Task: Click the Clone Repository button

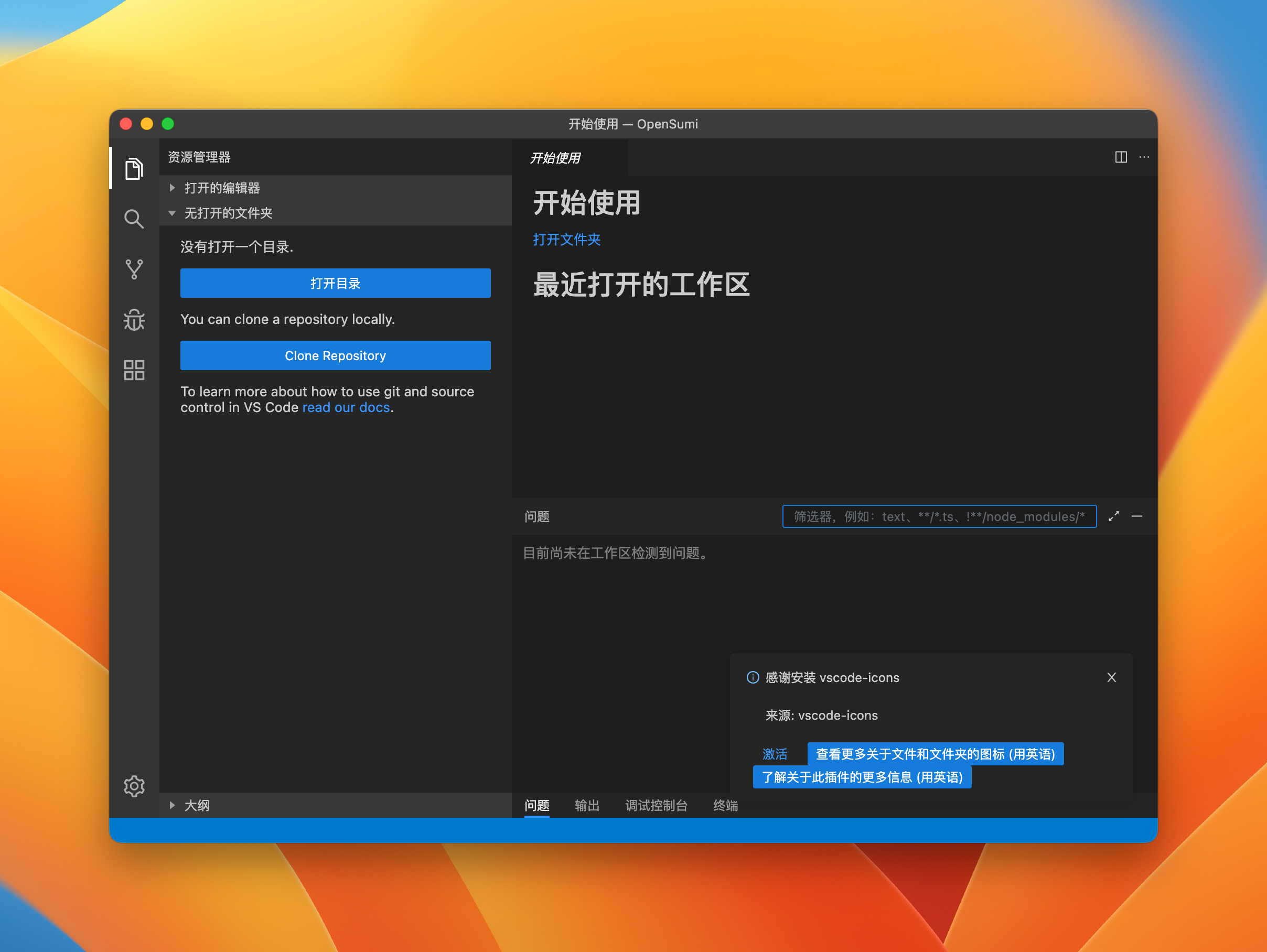Action: click(x=335, y=355)
